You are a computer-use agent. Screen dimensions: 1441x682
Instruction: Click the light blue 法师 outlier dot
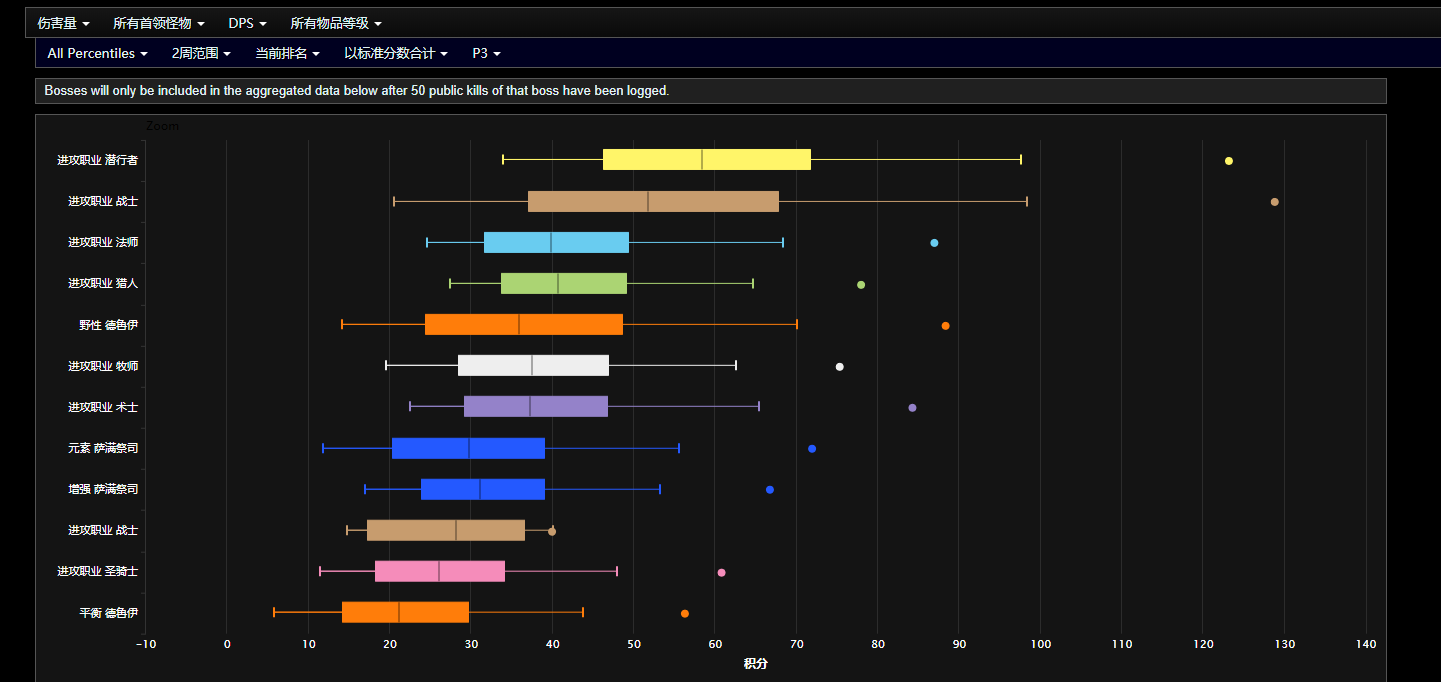[934, 243]
